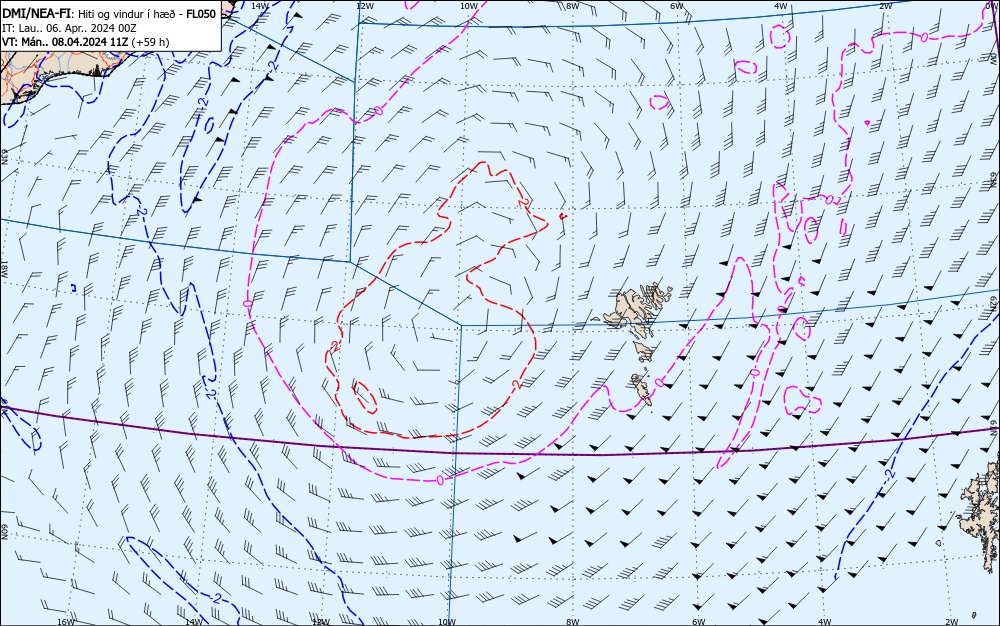
Task: Click the chart title "Hiti og vindur í hæð - FL050"
Action: pos(147,14)
